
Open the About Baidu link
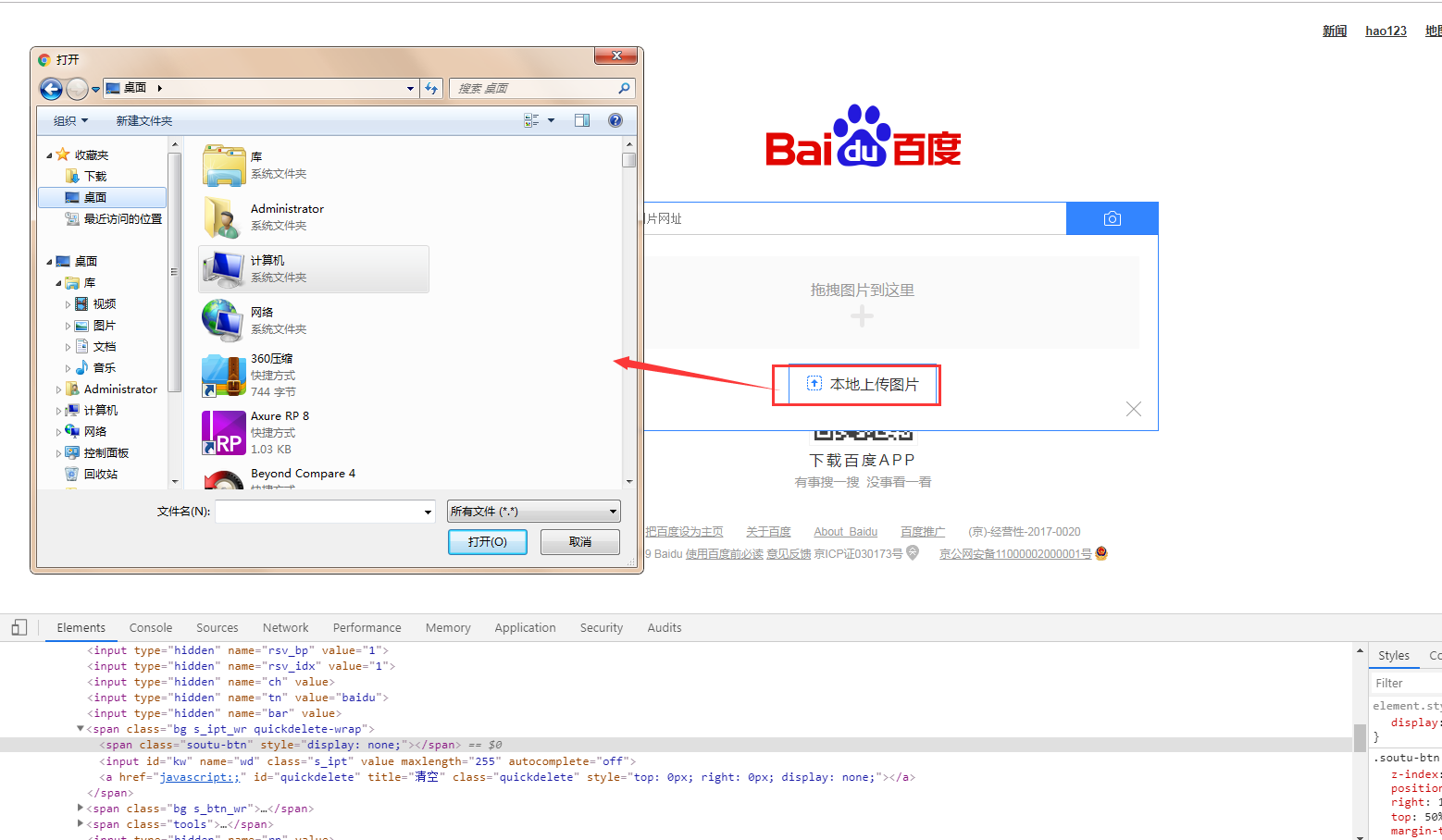point(846,532)
